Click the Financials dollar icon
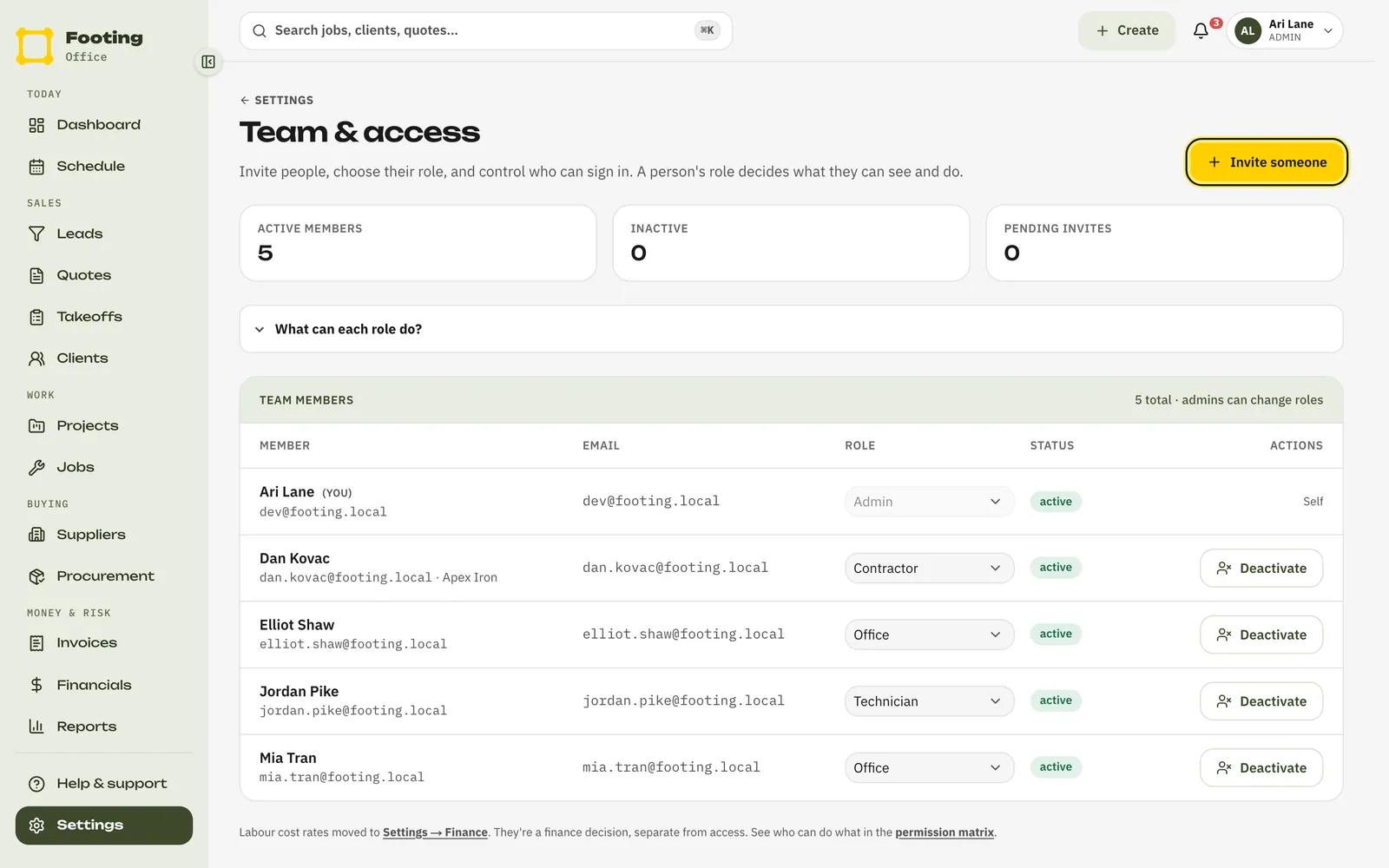The image size is (1389, 868). click(36, 685)
